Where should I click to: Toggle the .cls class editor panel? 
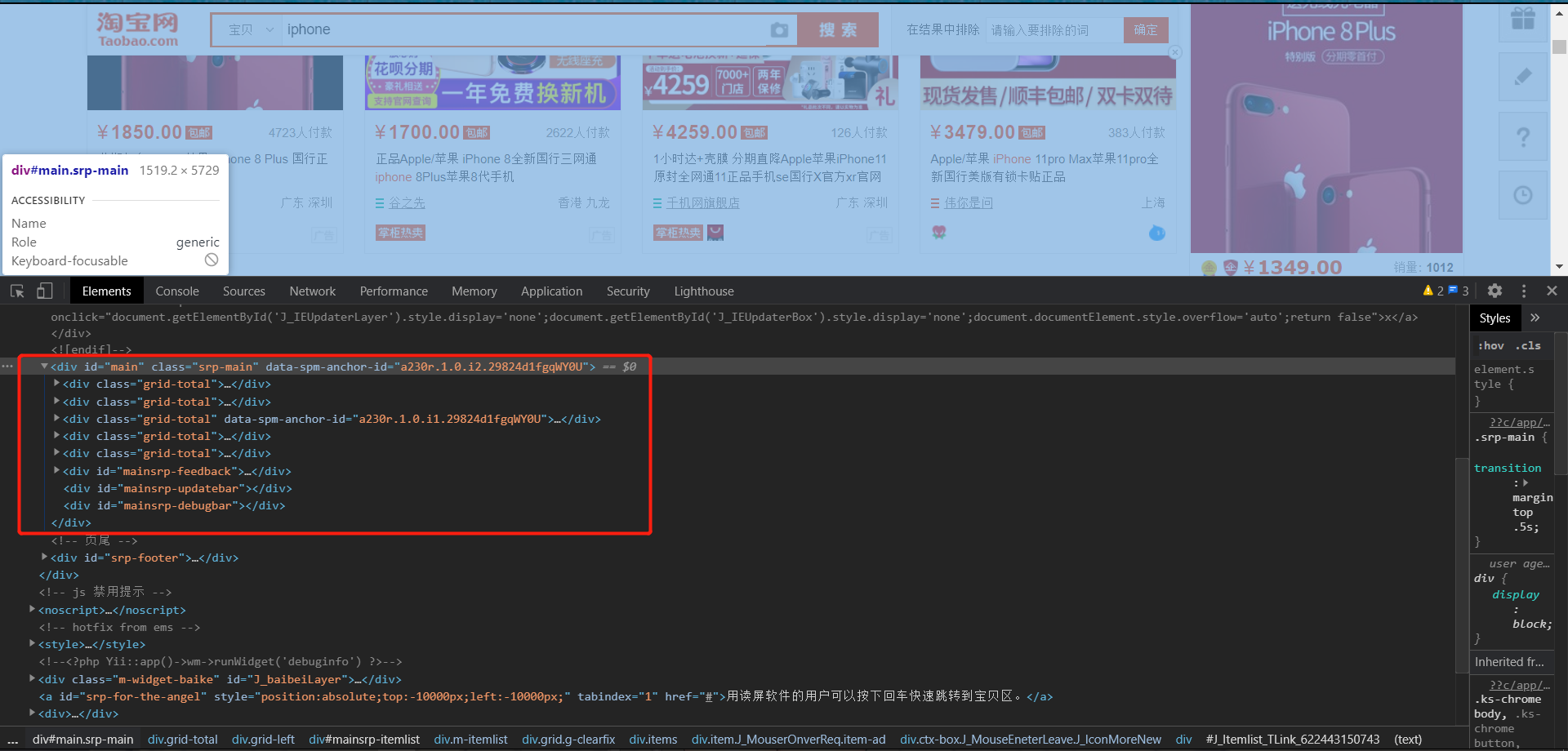click(x=1527, y=345)
